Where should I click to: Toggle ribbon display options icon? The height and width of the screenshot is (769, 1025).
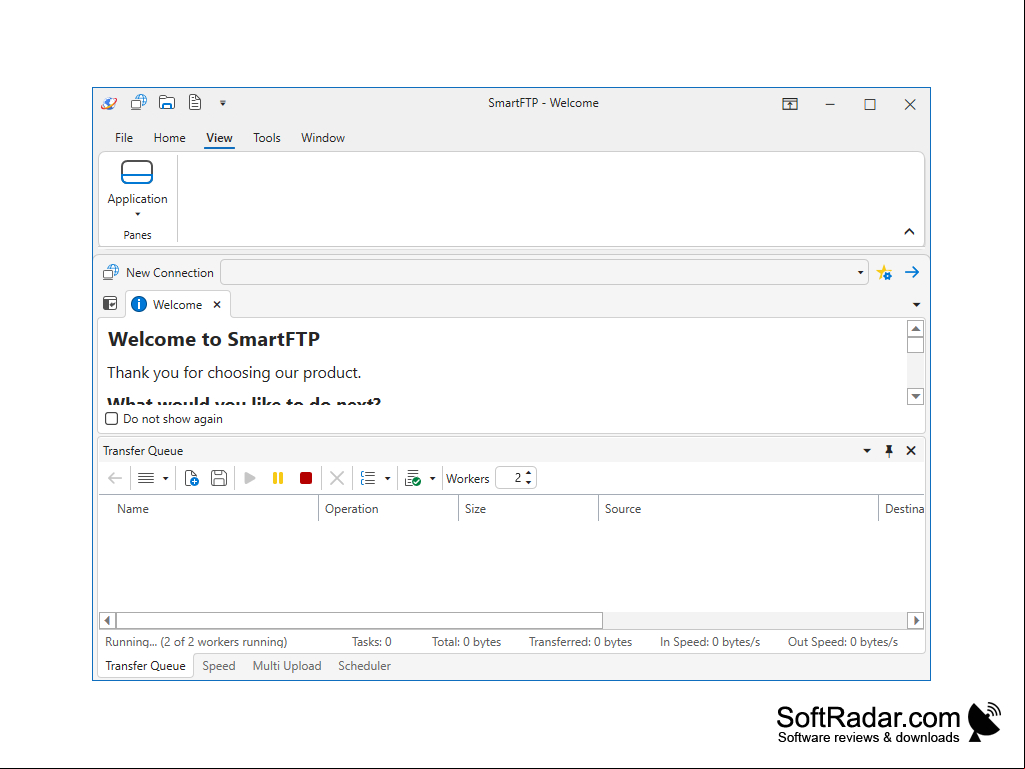point(790,104)
